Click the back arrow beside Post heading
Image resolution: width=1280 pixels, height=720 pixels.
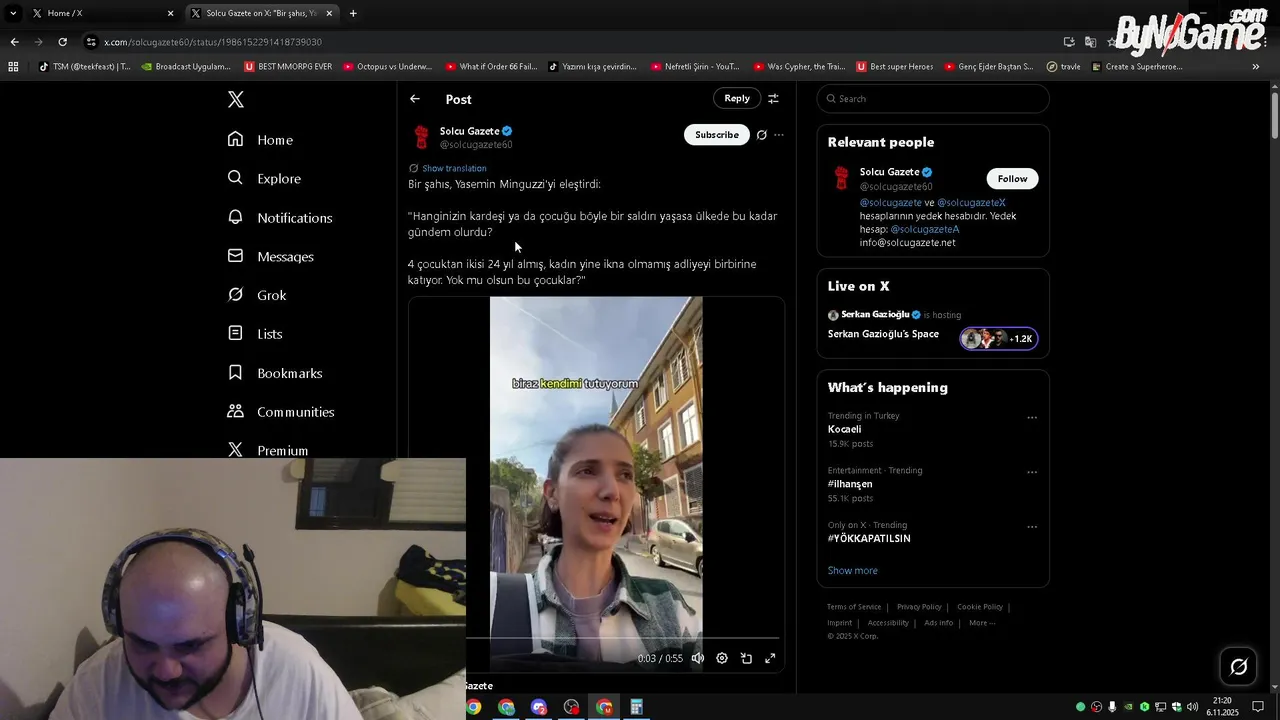point(415,99)
